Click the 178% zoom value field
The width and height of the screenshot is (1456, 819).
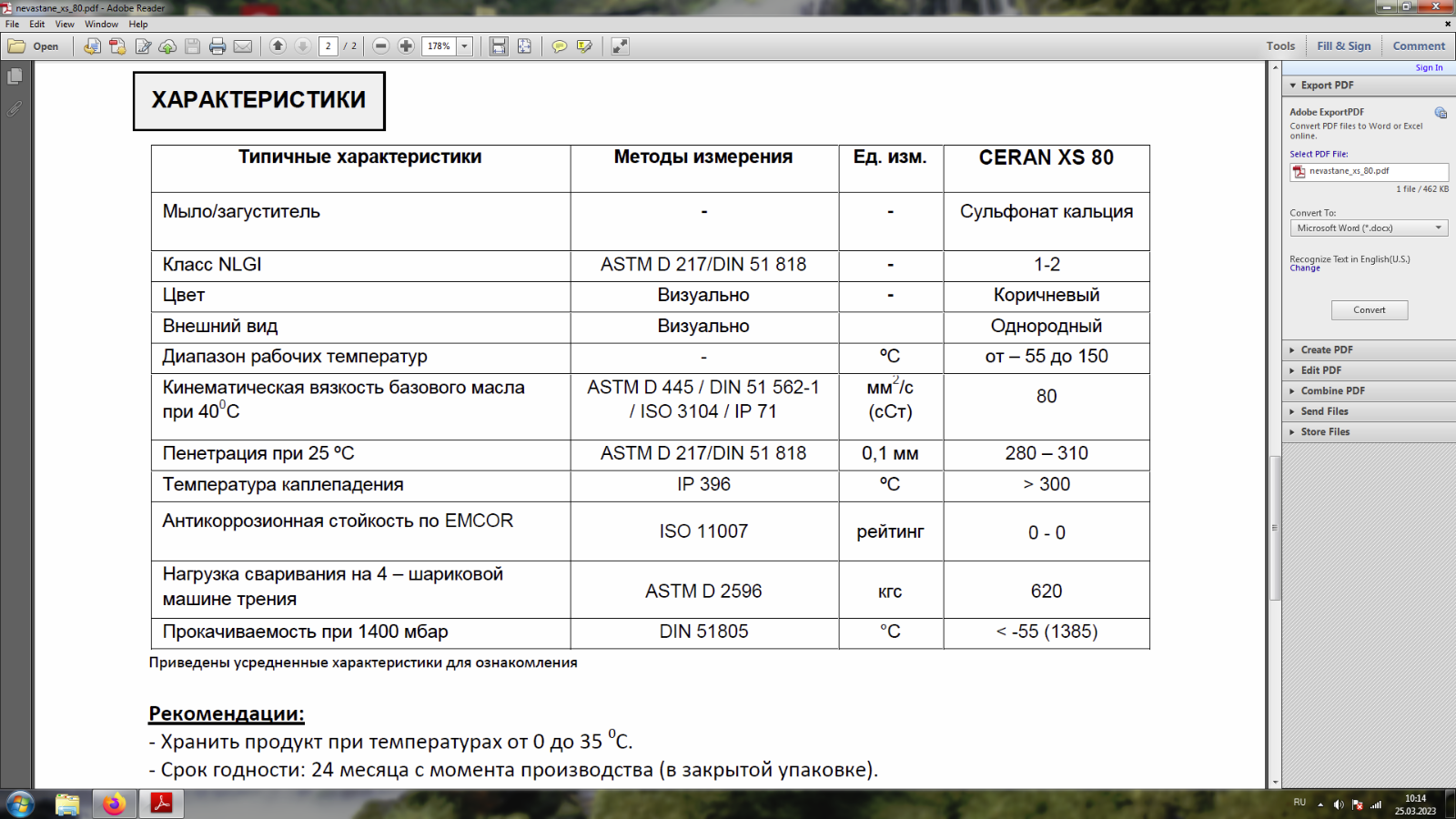[440, 46]
